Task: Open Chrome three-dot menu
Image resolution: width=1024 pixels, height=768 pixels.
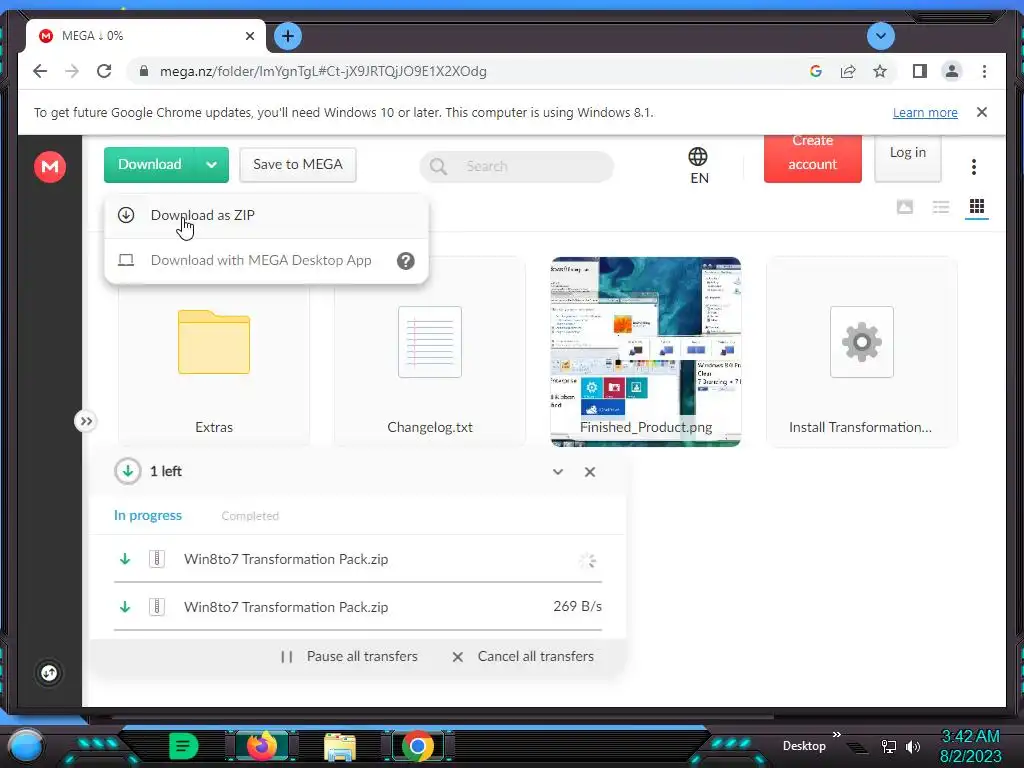Action: tap(984, 71)
